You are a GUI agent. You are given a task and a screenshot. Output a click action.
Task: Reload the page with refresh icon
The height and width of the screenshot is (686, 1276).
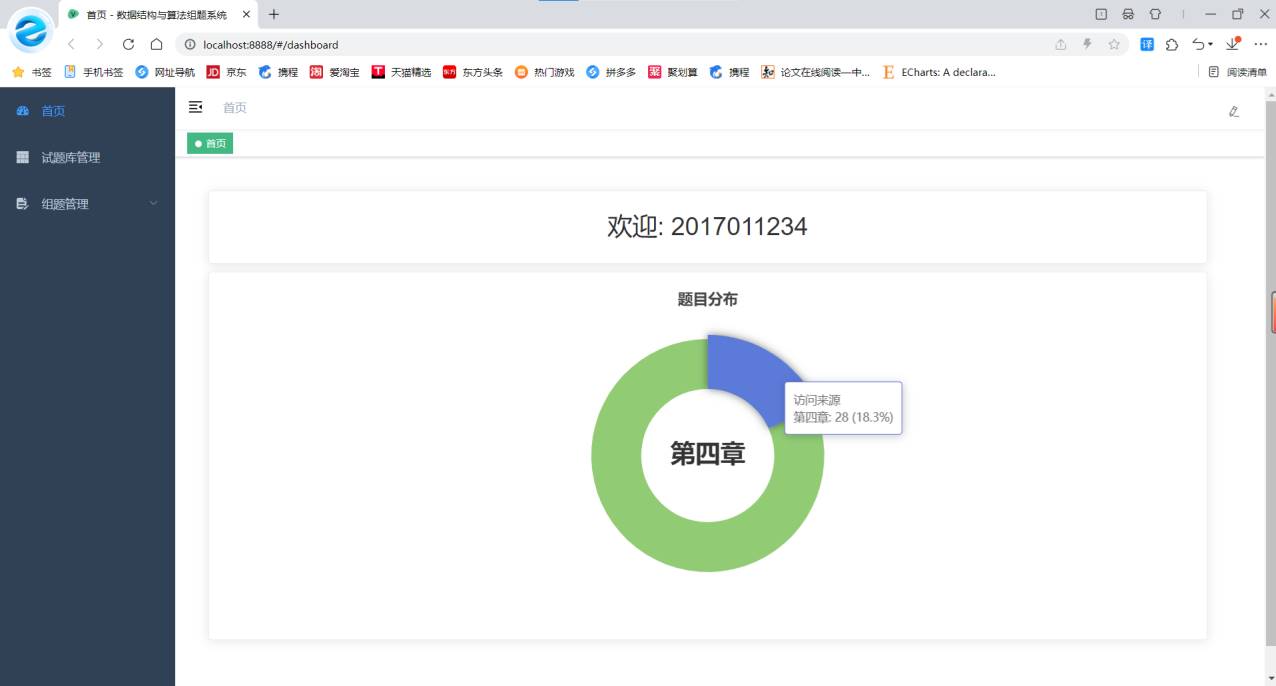coord(128,44)
